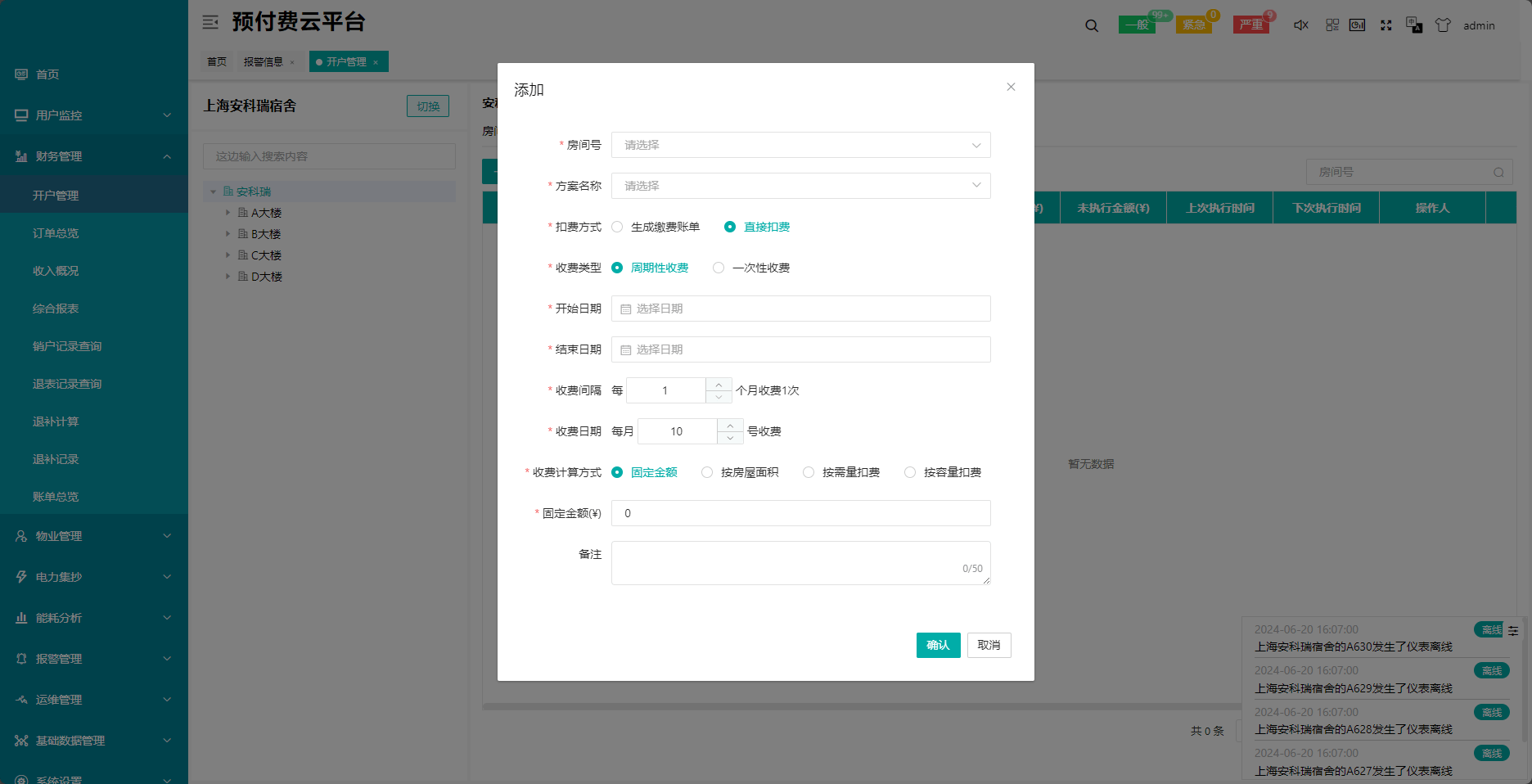Image resolution: width=1532 pixels, height=784 pixels.
Task: Collapse the sidebar with the hamburger icon
Action: tap(210, 23)
